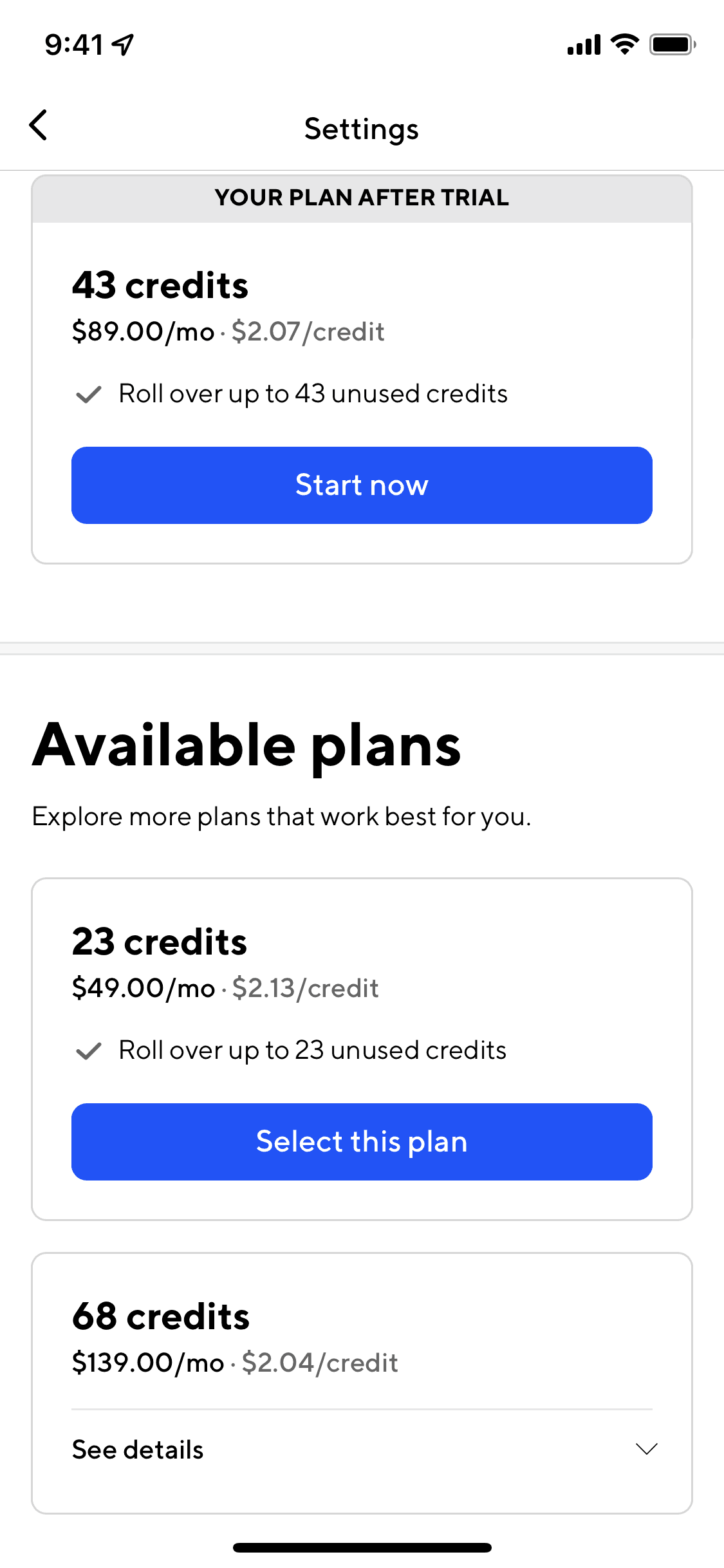
Task: Open See details for the 68 credits plan
Action: pos(138,1450)
